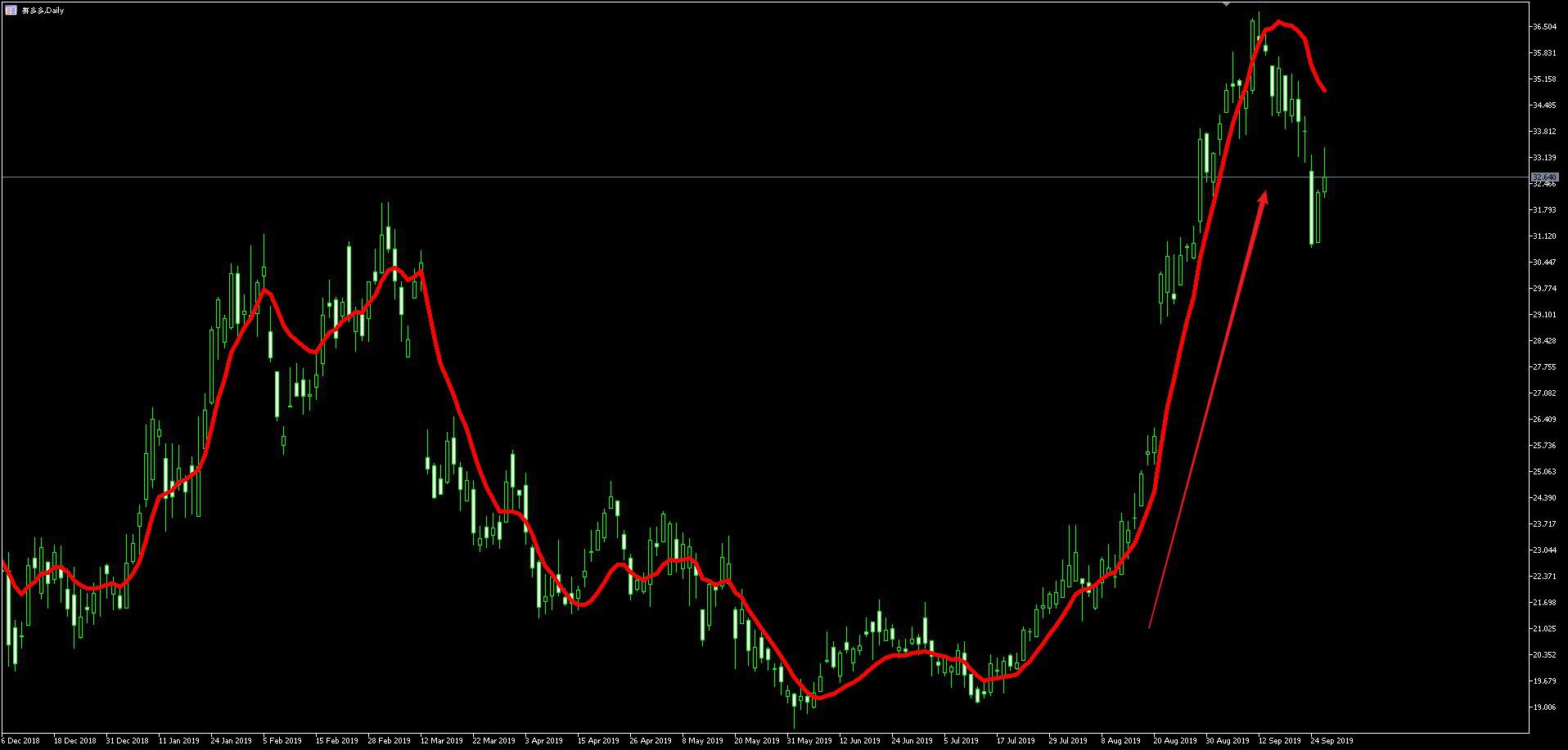Click the 35.831 price scale label
Viewport: 1568px width, 750px height.
(1544, 53)
